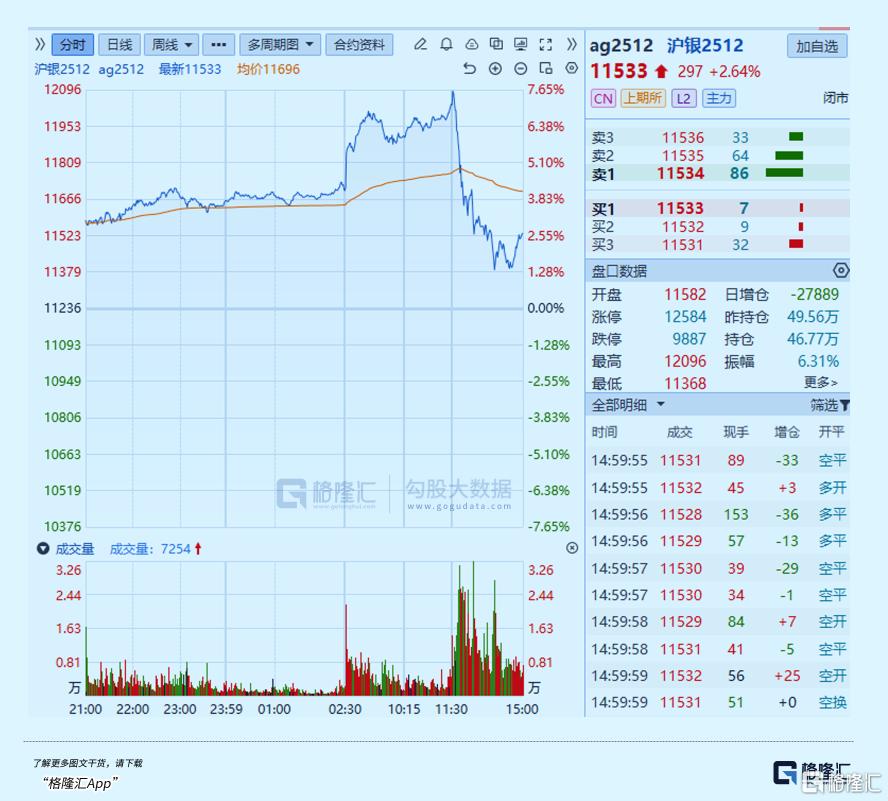Click the 14:59:58 trade at 11529
Image resolution: width=888 pixels, height=801 pixels.
click(718, 621)
